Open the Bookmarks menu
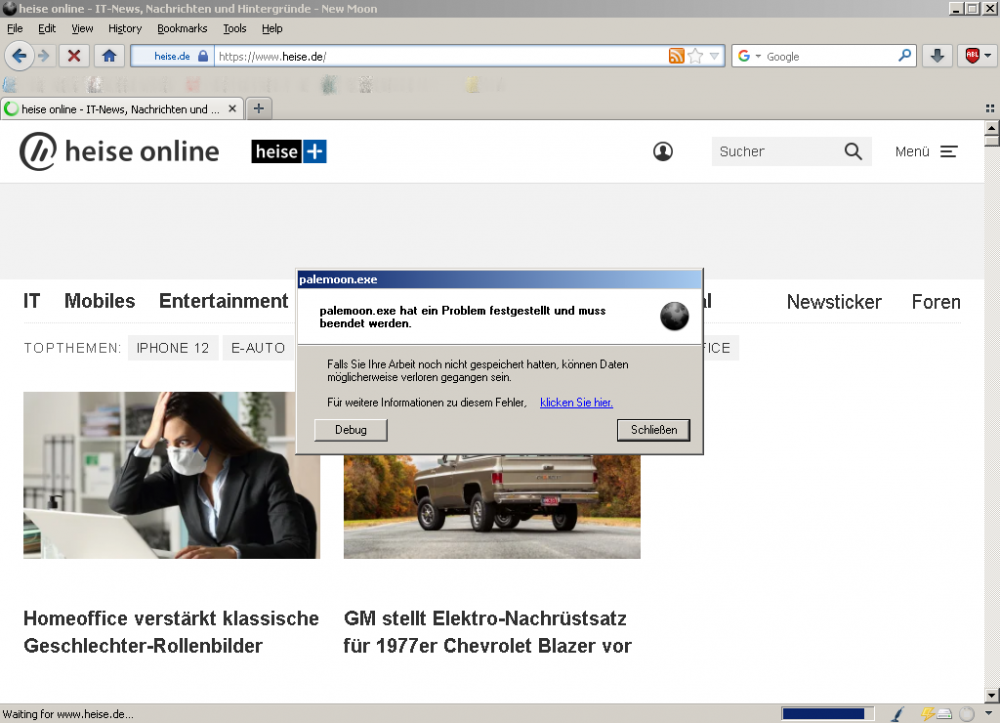 pos(182,28)
